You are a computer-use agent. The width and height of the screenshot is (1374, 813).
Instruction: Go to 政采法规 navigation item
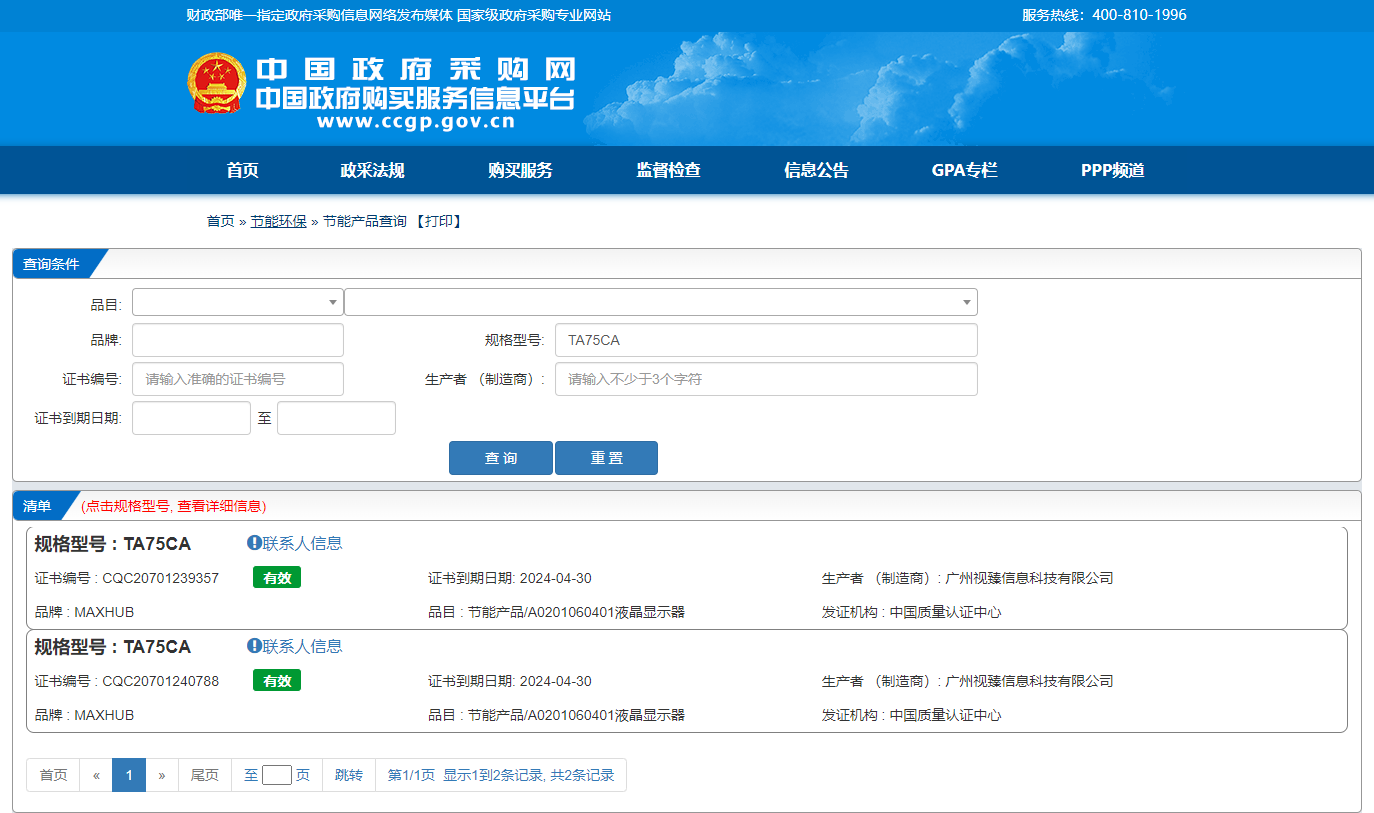372,170
